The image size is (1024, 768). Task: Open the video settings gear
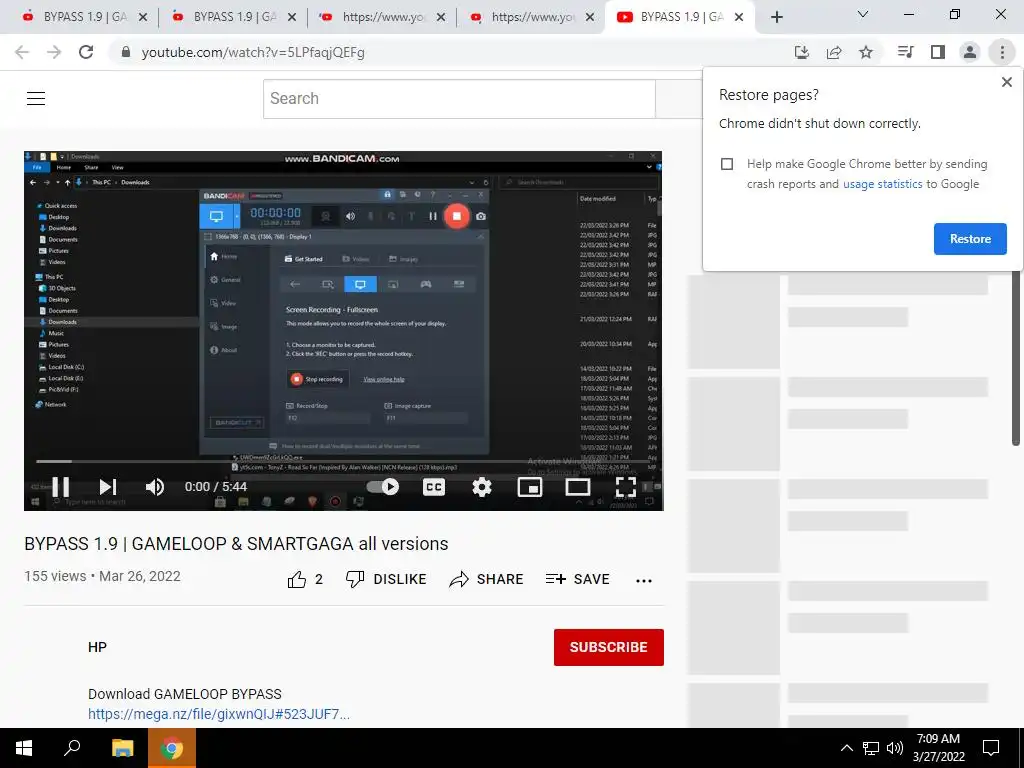pos(482,487)
